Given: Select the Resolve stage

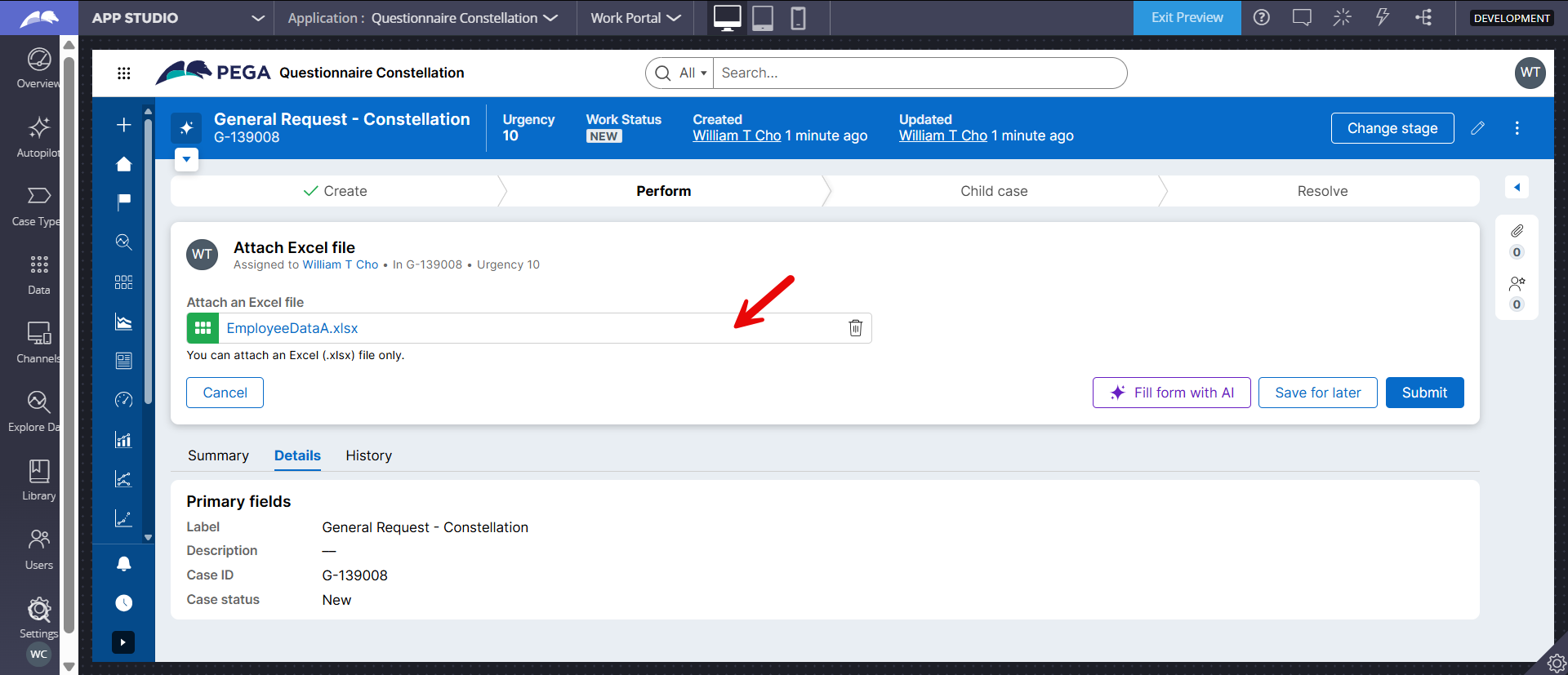Looking at the screenshot, I should point(1322,191).
